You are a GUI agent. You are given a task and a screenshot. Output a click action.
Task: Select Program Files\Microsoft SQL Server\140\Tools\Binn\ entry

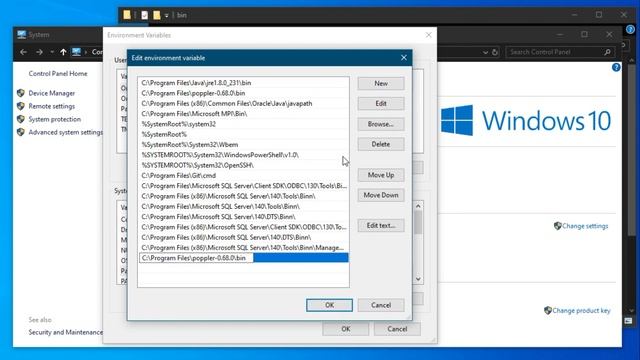click(x=243, y=206)
